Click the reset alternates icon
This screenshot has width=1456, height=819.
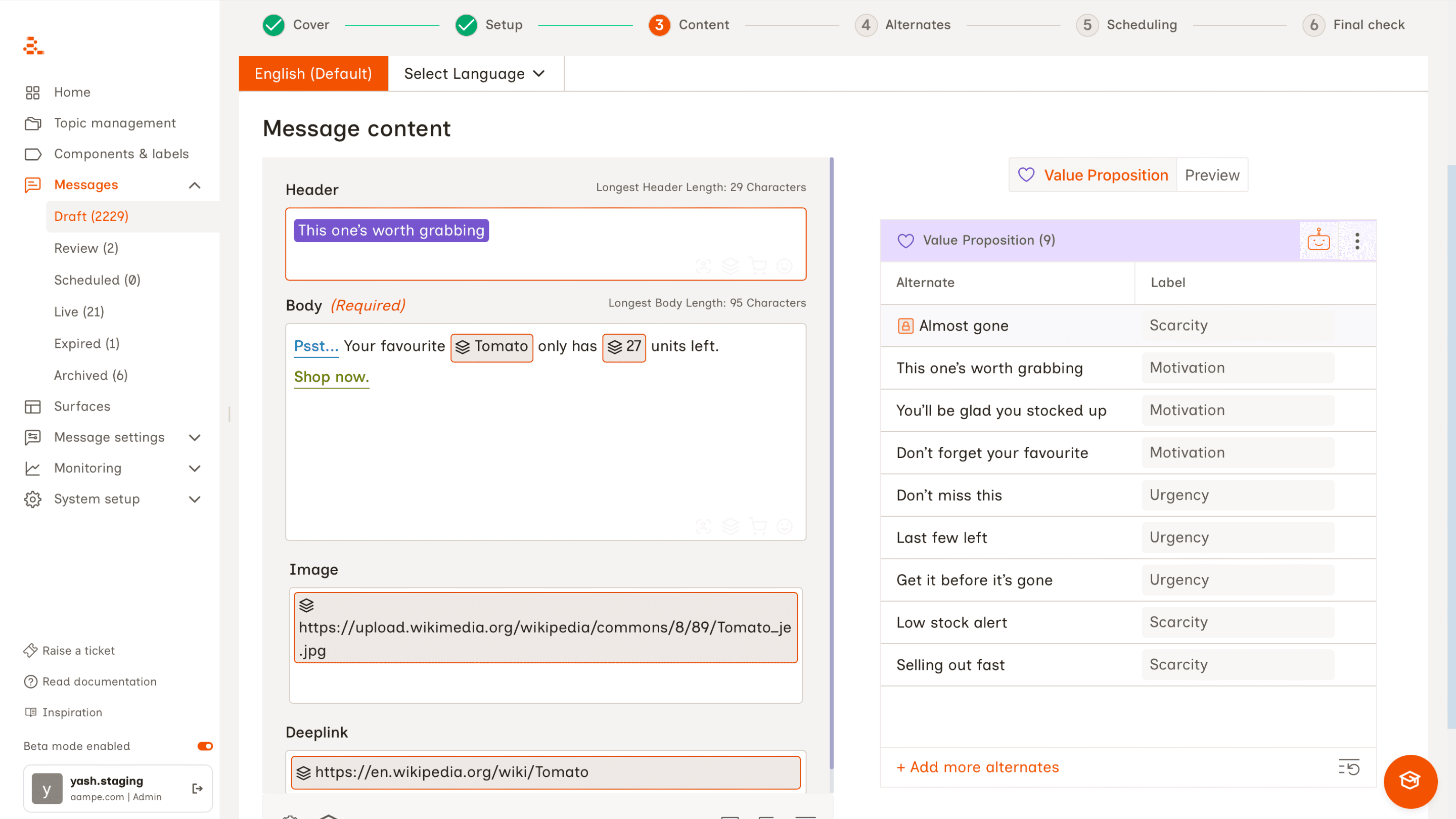tap(1349, 767)
